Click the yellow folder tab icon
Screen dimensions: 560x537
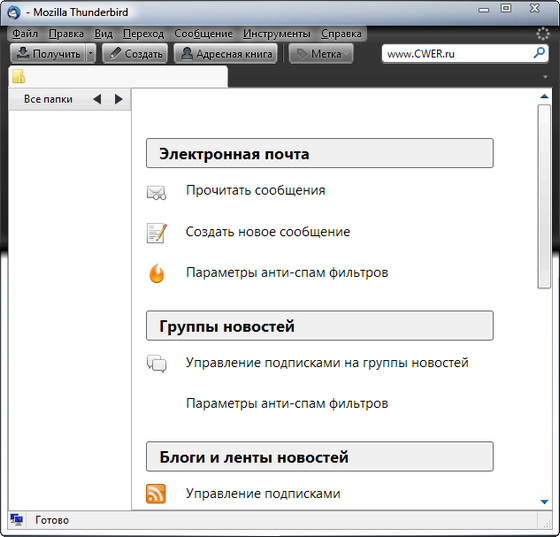pyautogui.click(x=19, y=76)
